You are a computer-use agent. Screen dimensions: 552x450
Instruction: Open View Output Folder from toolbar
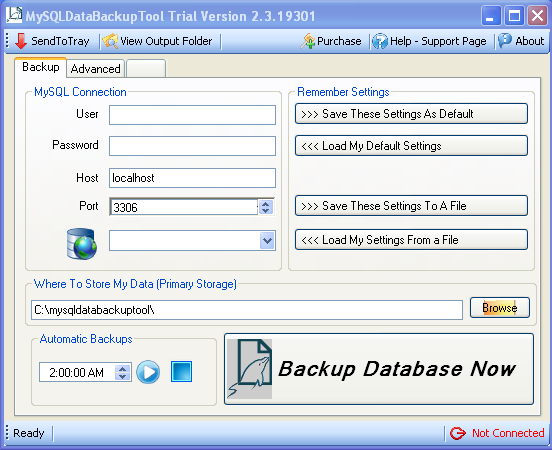click(x=157, y=41)
